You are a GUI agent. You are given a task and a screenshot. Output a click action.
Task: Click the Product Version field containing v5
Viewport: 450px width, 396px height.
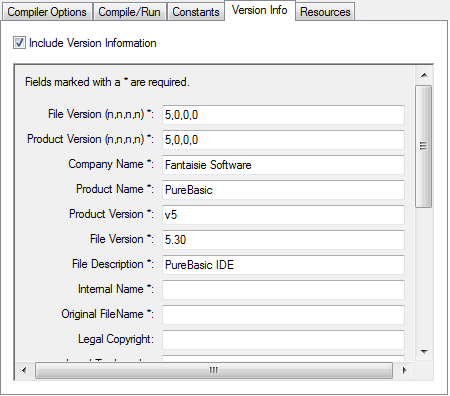283,215
